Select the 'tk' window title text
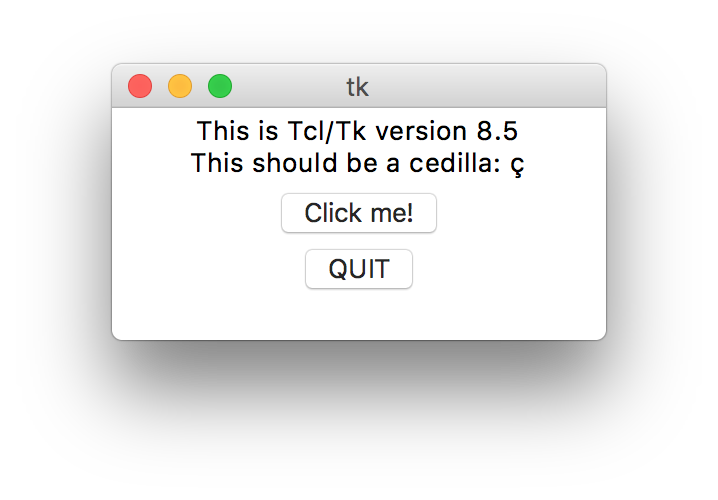This screenshot has height=500, width=718. tap(357, 87)
